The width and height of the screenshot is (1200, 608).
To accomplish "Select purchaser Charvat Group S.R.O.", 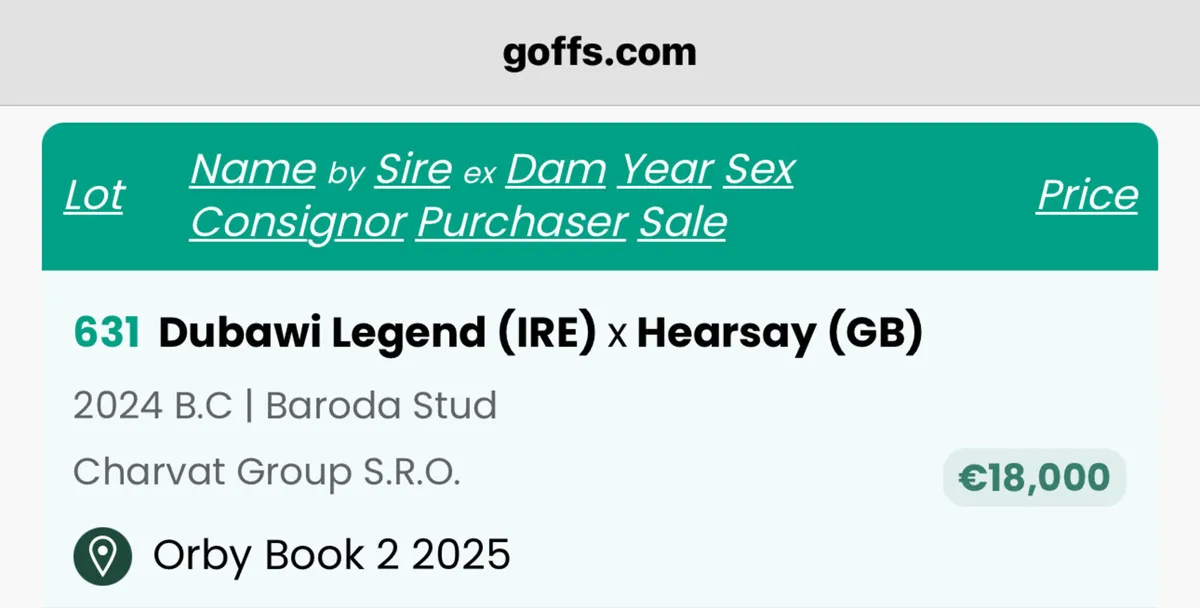I will (x=266, y=471).
